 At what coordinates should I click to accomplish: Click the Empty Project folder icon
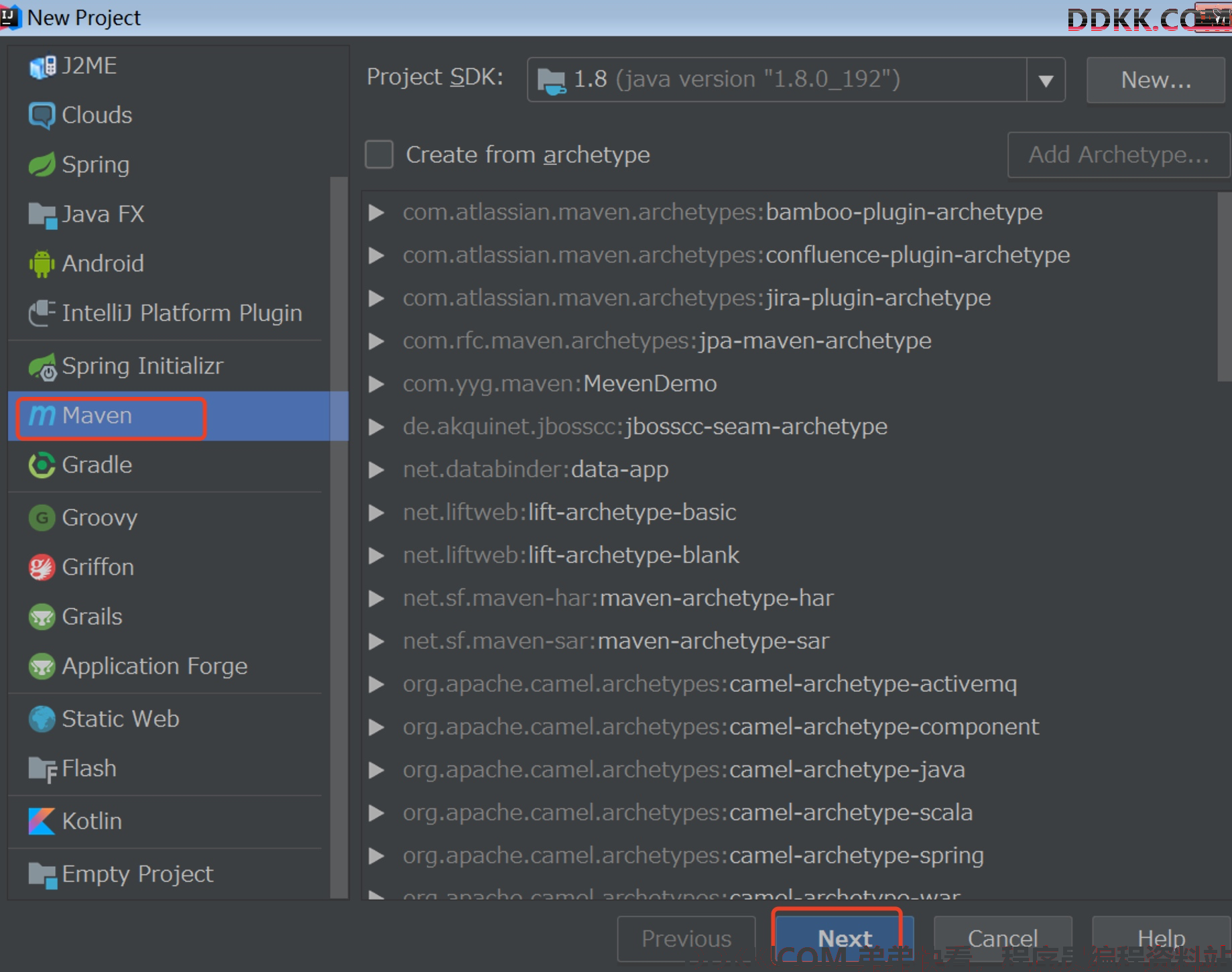[x=42, y=875]
